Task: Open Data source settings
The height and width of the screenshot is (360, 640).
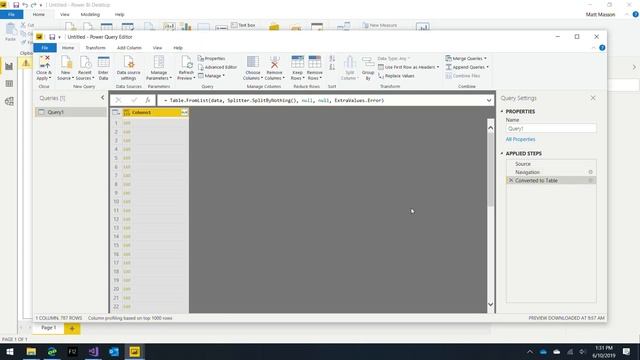Action: 128,68
